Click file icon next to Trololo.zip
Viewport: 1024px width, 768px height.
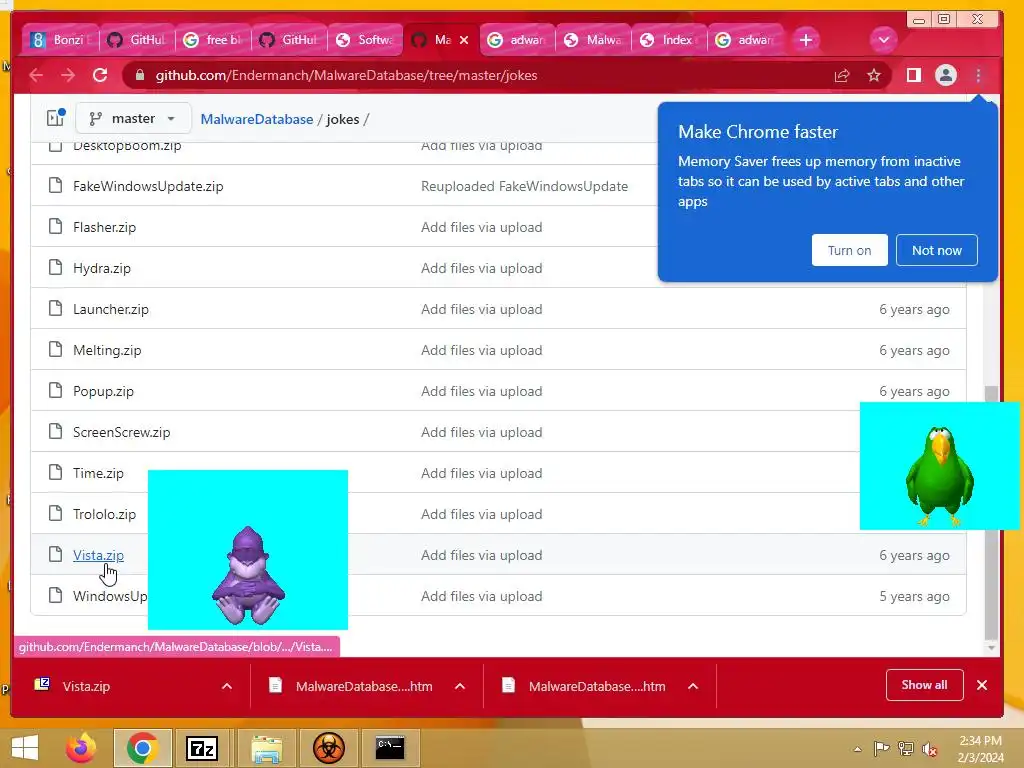coord(56,514)
